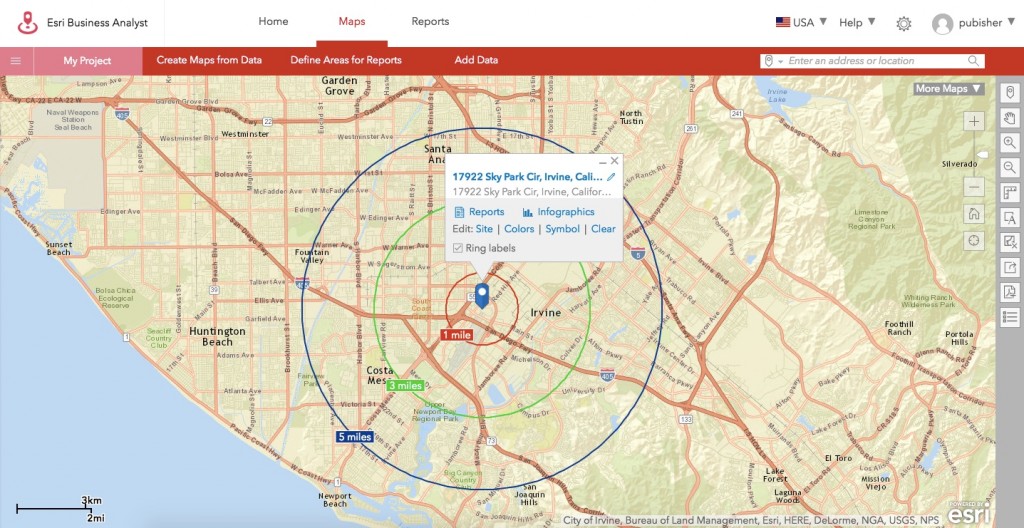Screen dimensions: 1024x528
Task: Open Define Areas for Reports menu
Action: click(x=346, y=60)
